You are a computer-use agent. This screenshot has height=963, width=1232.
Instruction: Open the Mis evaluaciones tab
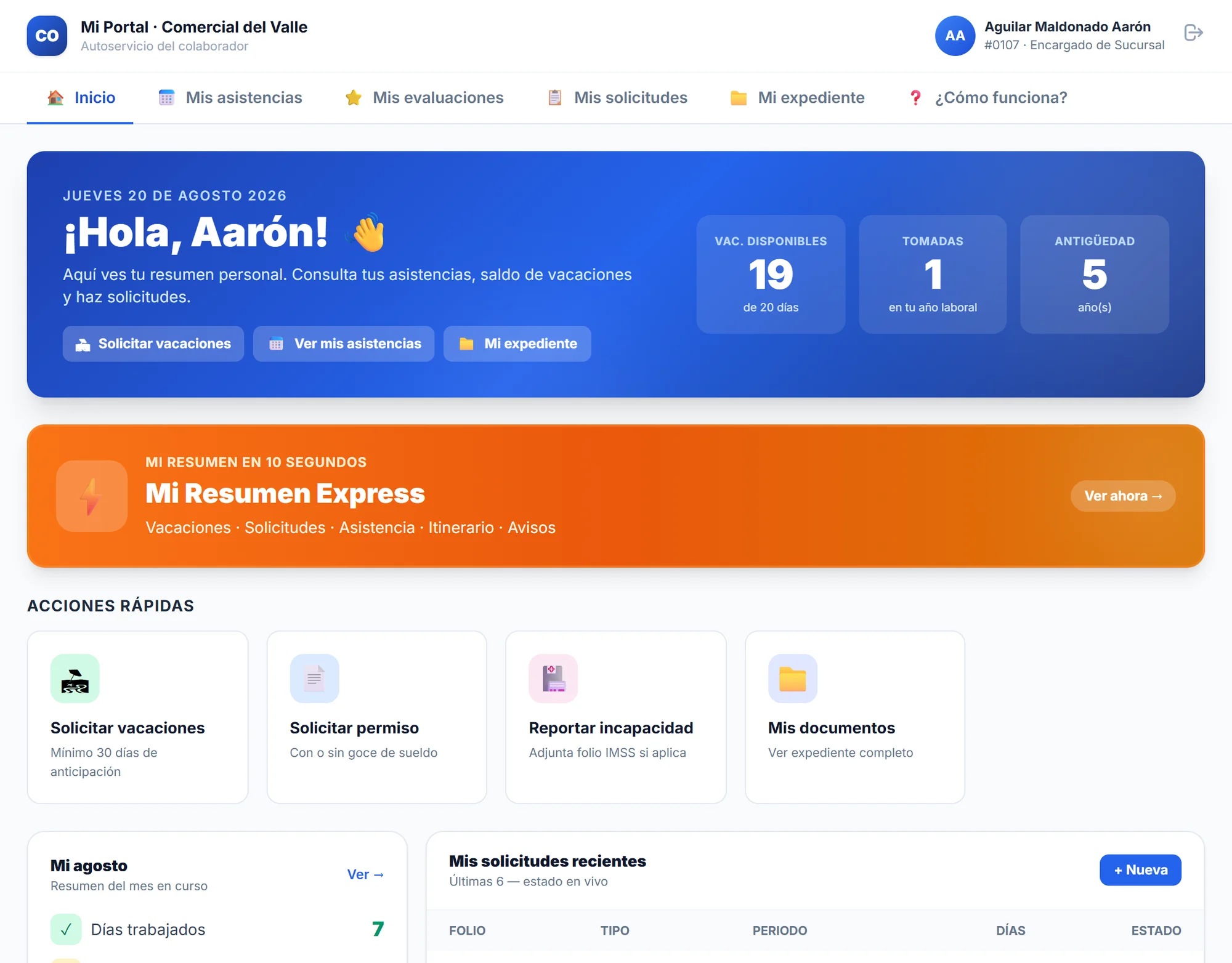click(x=424, y=97)
